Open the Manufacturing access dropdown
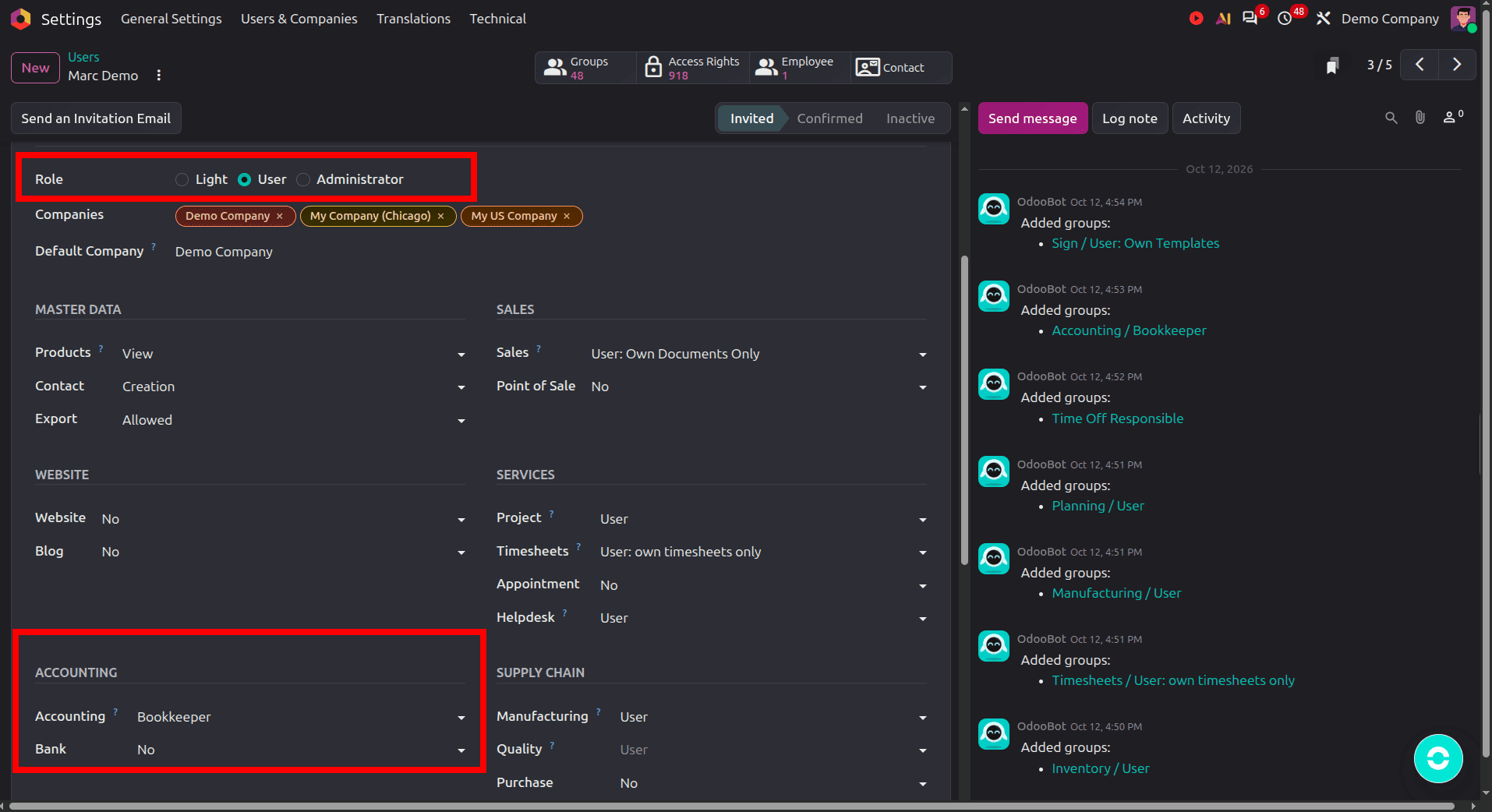1492x812 pixels. (773, 717)
